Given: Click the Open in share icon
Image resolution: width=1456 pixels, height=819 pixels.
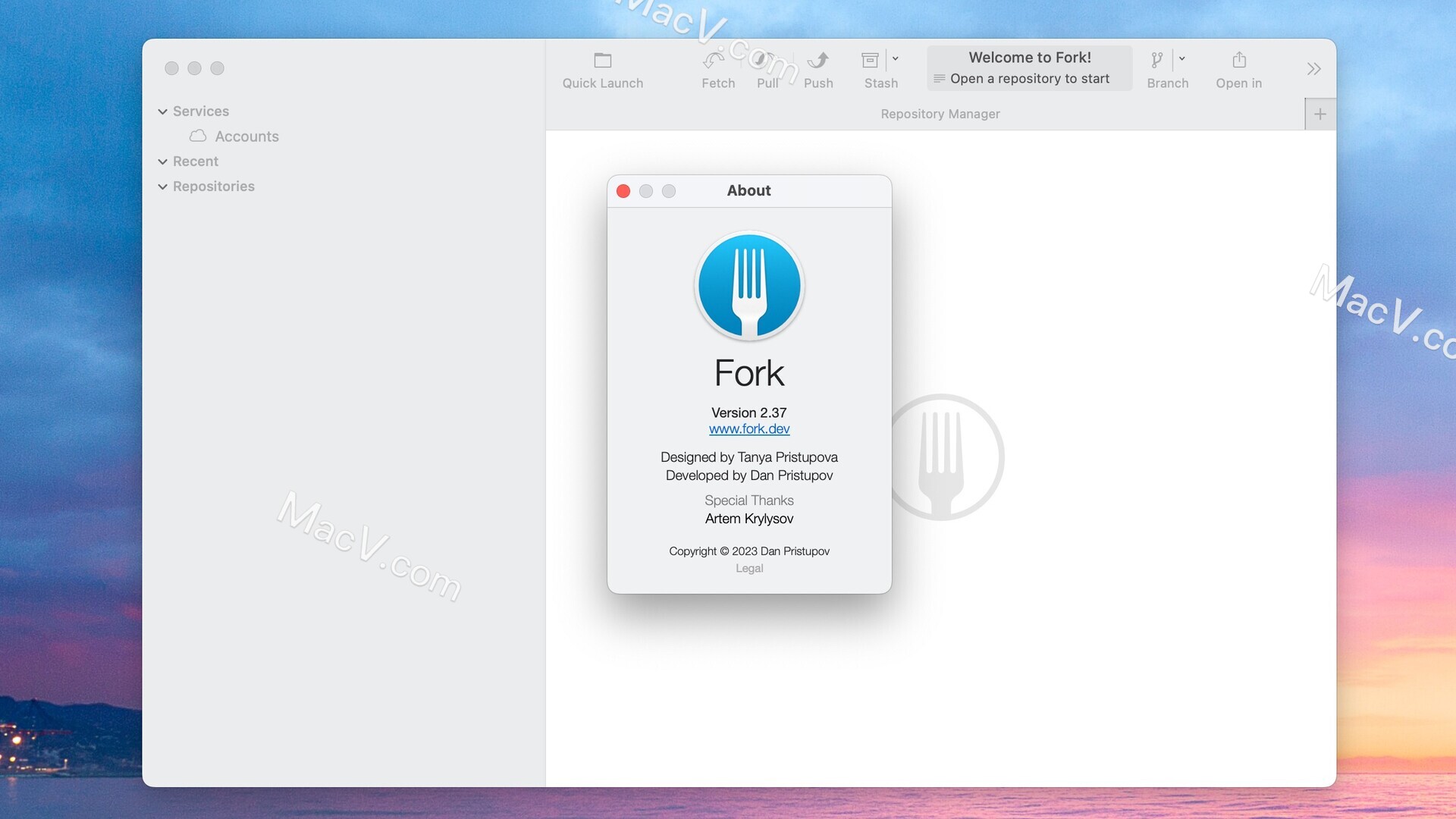Looking at the screenshot, I should pyautogui.click(x=1239, y=60).
